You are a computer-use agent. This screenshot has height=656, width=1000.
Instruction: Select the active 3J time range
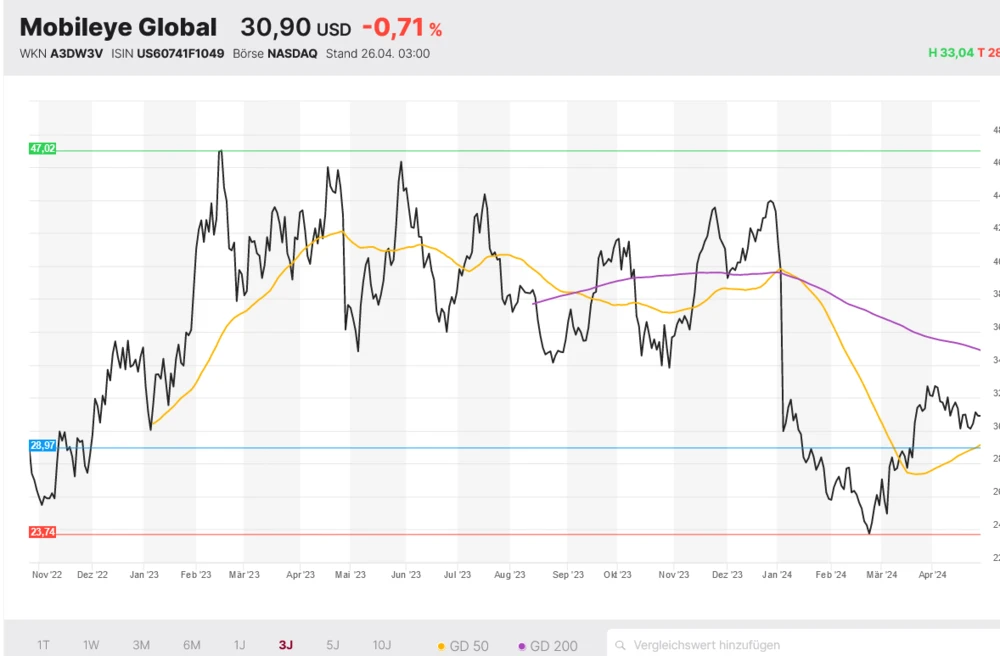[x=286, y=645]
